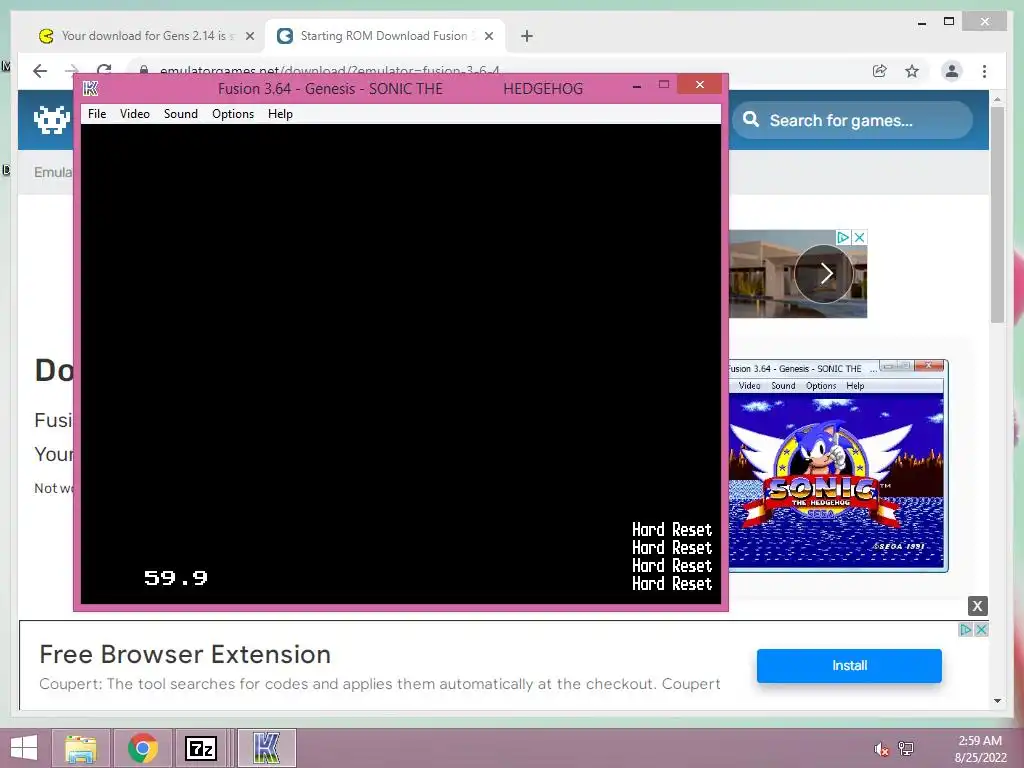Close the Coupert banner ad with its X
This screenshot has height=768, width=1024.
(x=981, y=630)
